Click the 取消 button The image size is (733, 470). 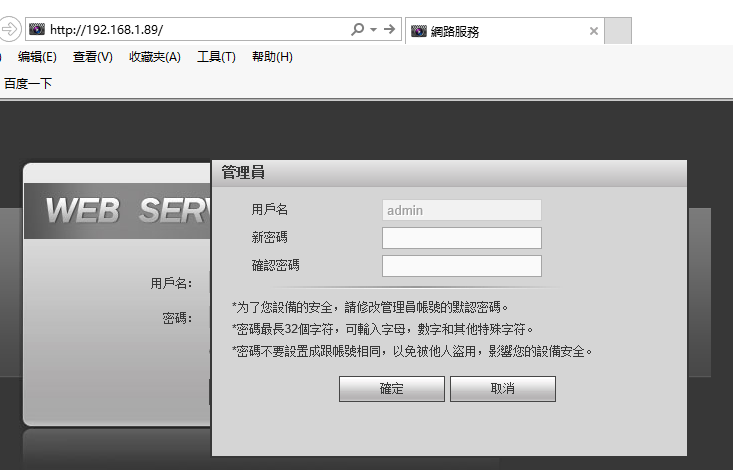(x=503, y=389)
